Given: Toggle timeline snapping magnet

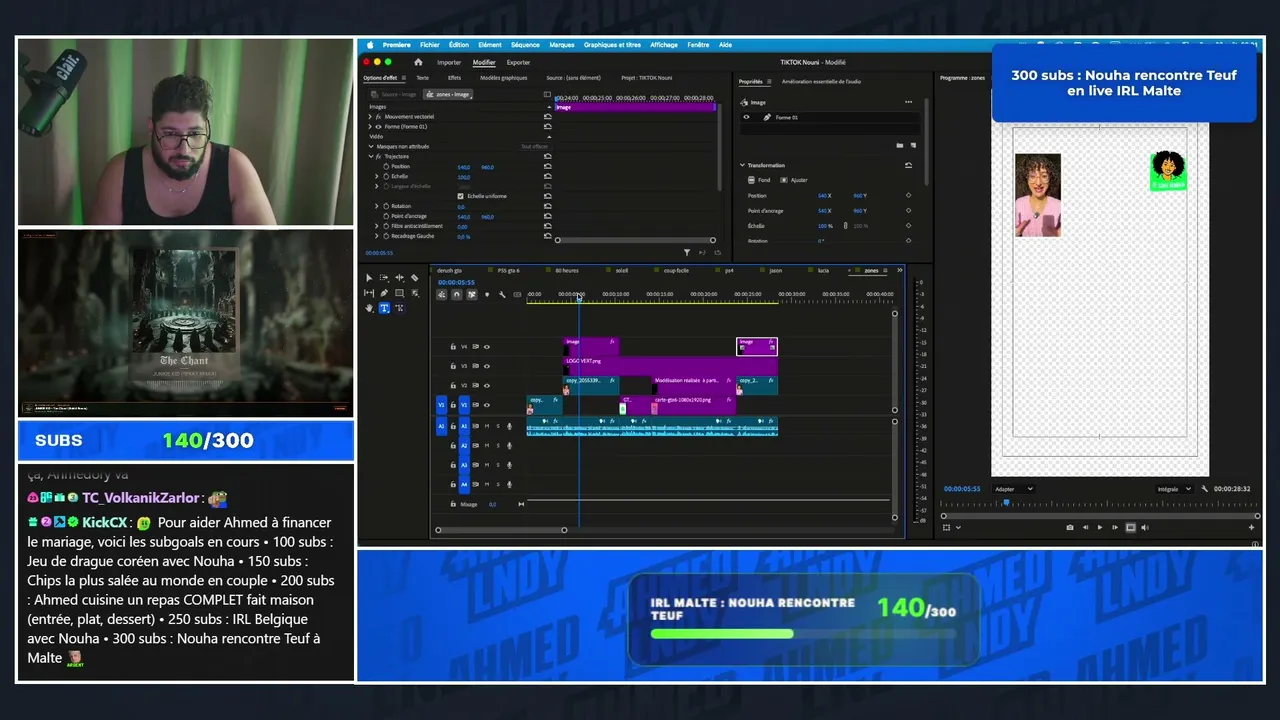Looking at the screenshot, I should click(x=457, y=295).
